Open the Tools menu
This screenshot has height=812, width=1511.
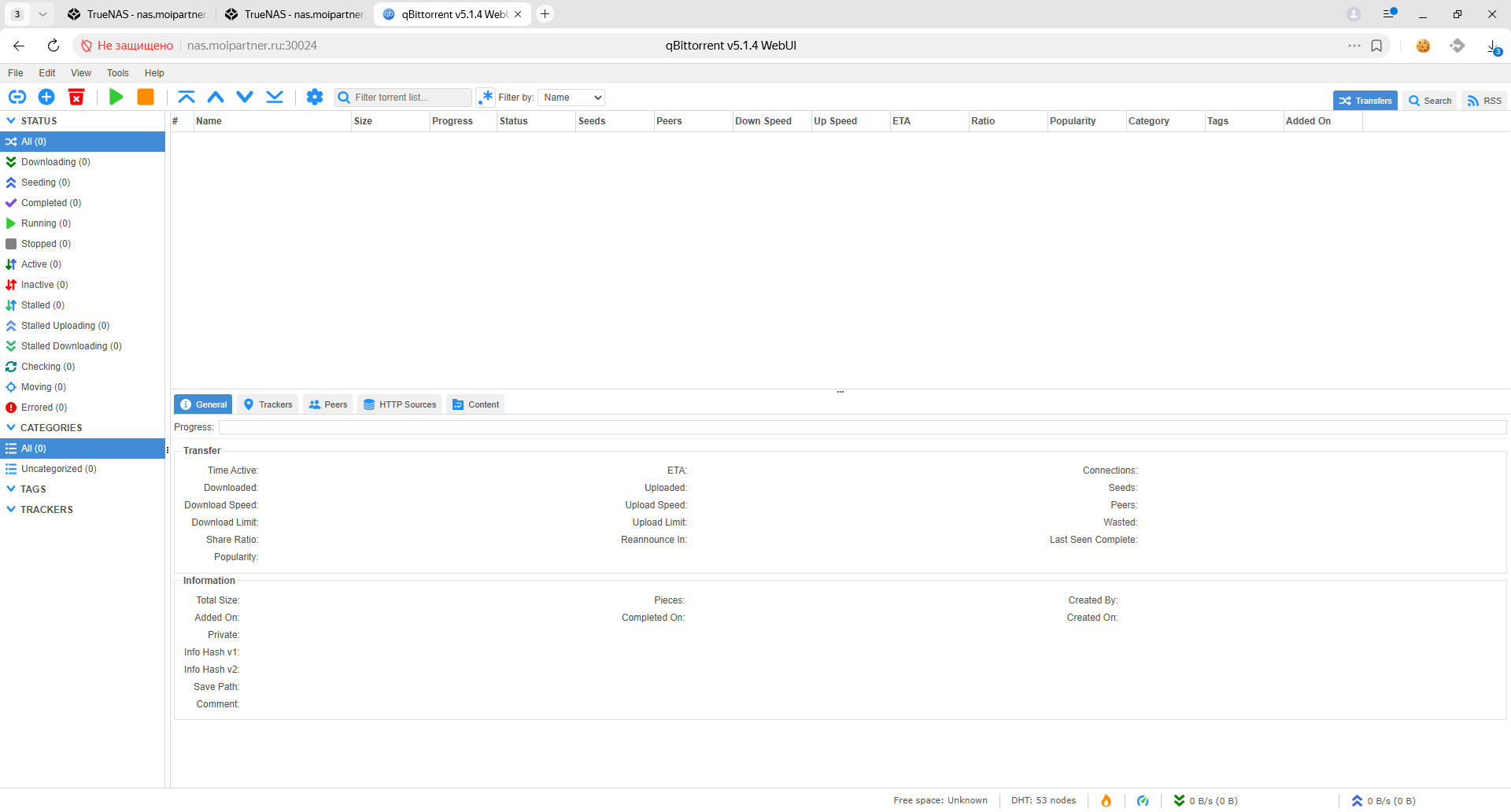tap(117, 73)
